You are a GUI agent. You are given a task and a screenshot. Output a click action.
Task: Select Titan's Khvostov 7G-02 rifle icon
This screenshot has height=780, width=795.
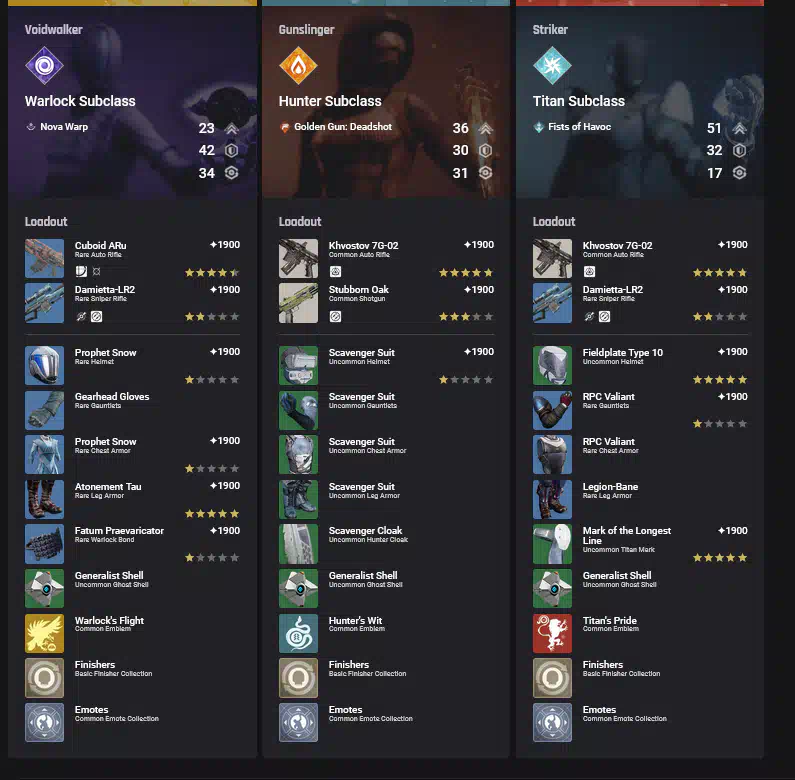[553, 259]
